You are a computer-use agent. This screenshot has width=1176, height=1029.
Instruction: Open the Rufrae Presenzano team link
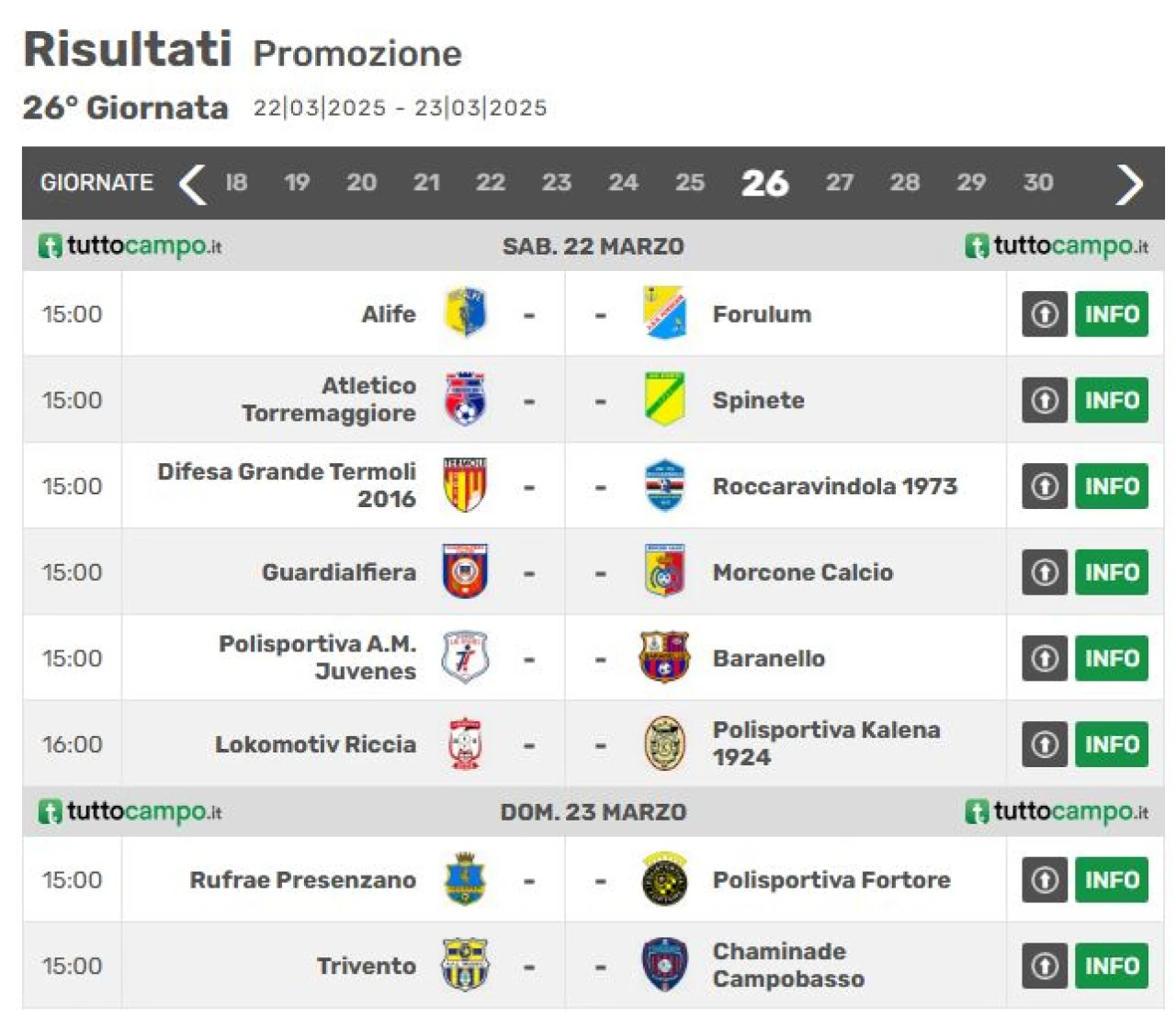click(302, 880)
